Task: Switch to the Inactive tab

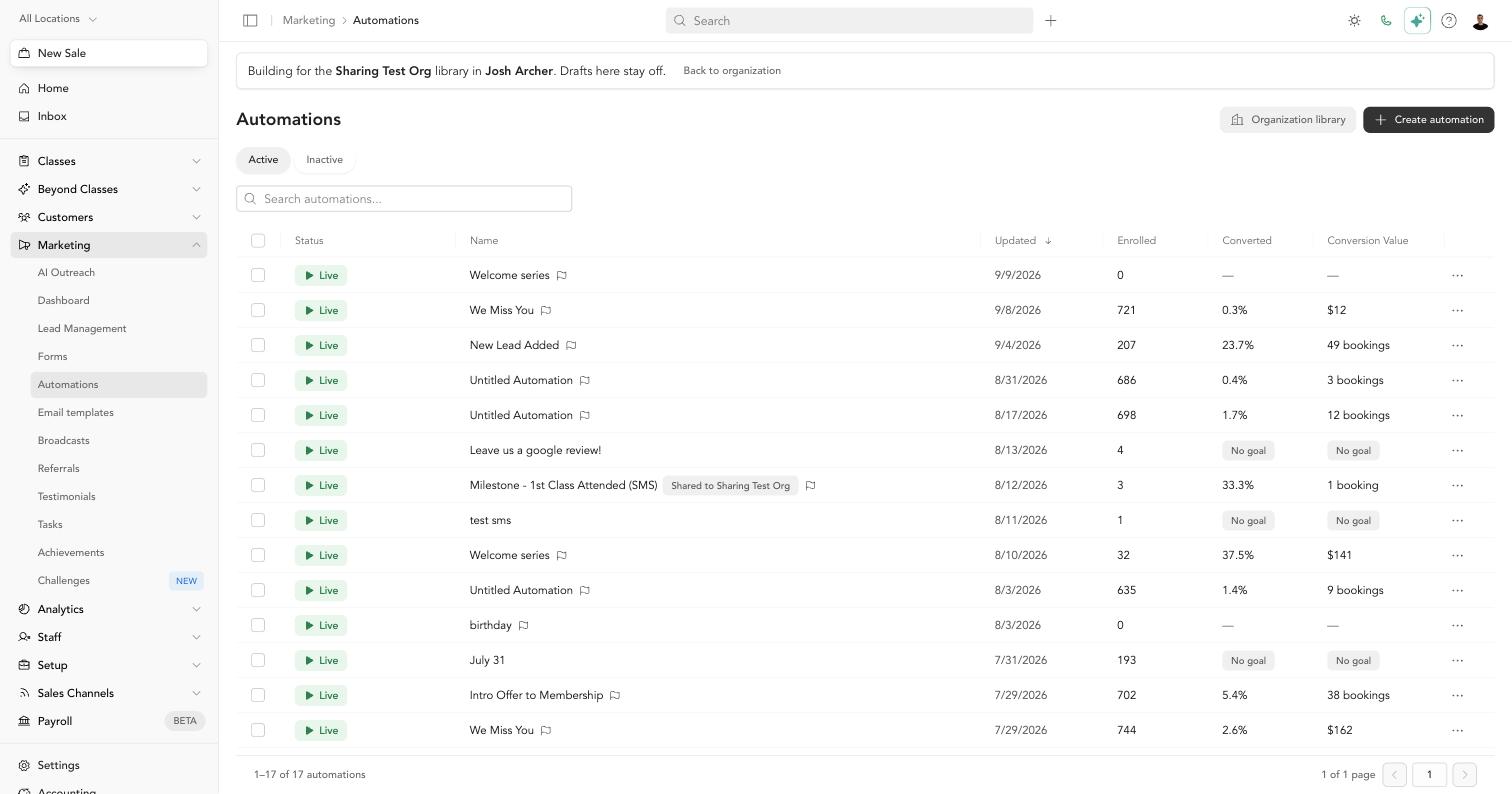Action: (324, 160)
